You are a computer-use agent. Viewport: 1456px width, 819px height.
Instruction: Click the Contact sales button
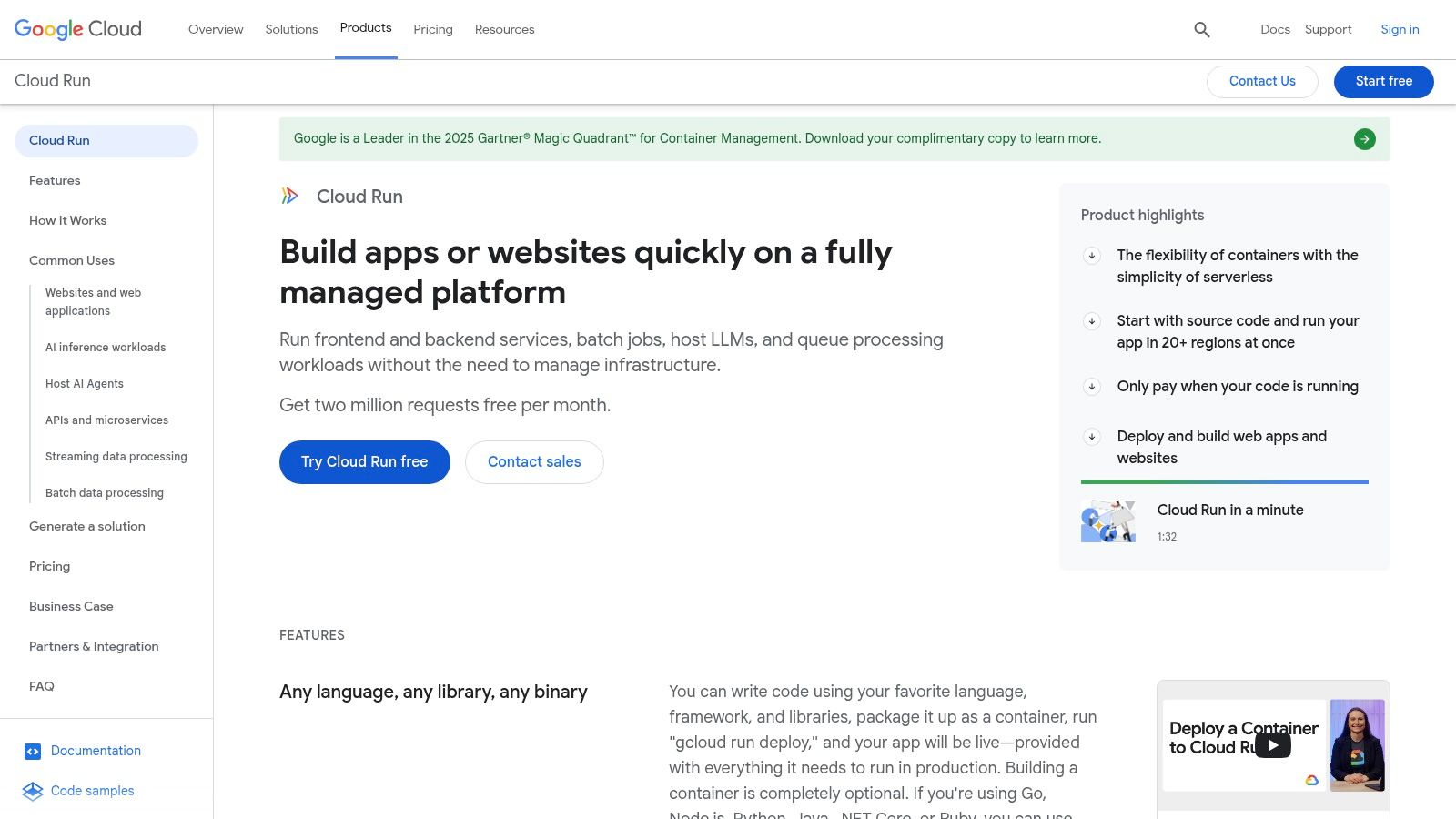[534, 462]
